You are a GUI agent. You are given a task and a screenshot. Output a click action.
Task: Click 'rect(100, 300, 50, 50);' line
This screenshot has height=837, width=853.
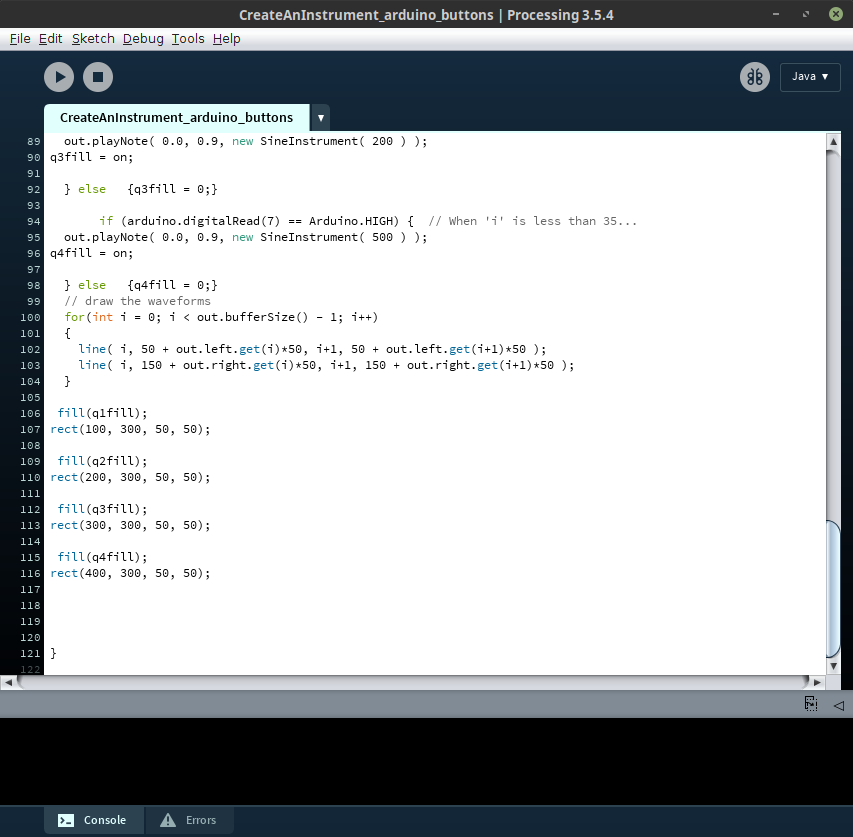point(130,429)
